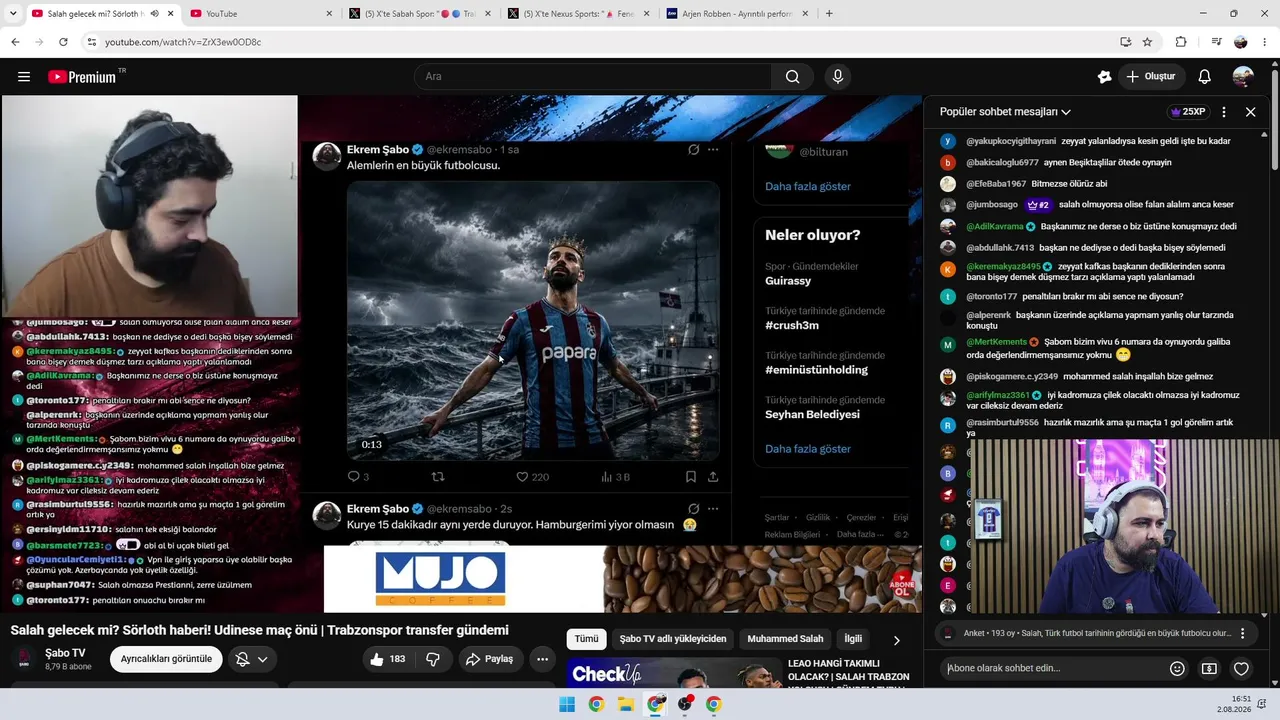Select the Tümü filter chip
Viewport: 1280px width, 720px height.
click(586, 639)
